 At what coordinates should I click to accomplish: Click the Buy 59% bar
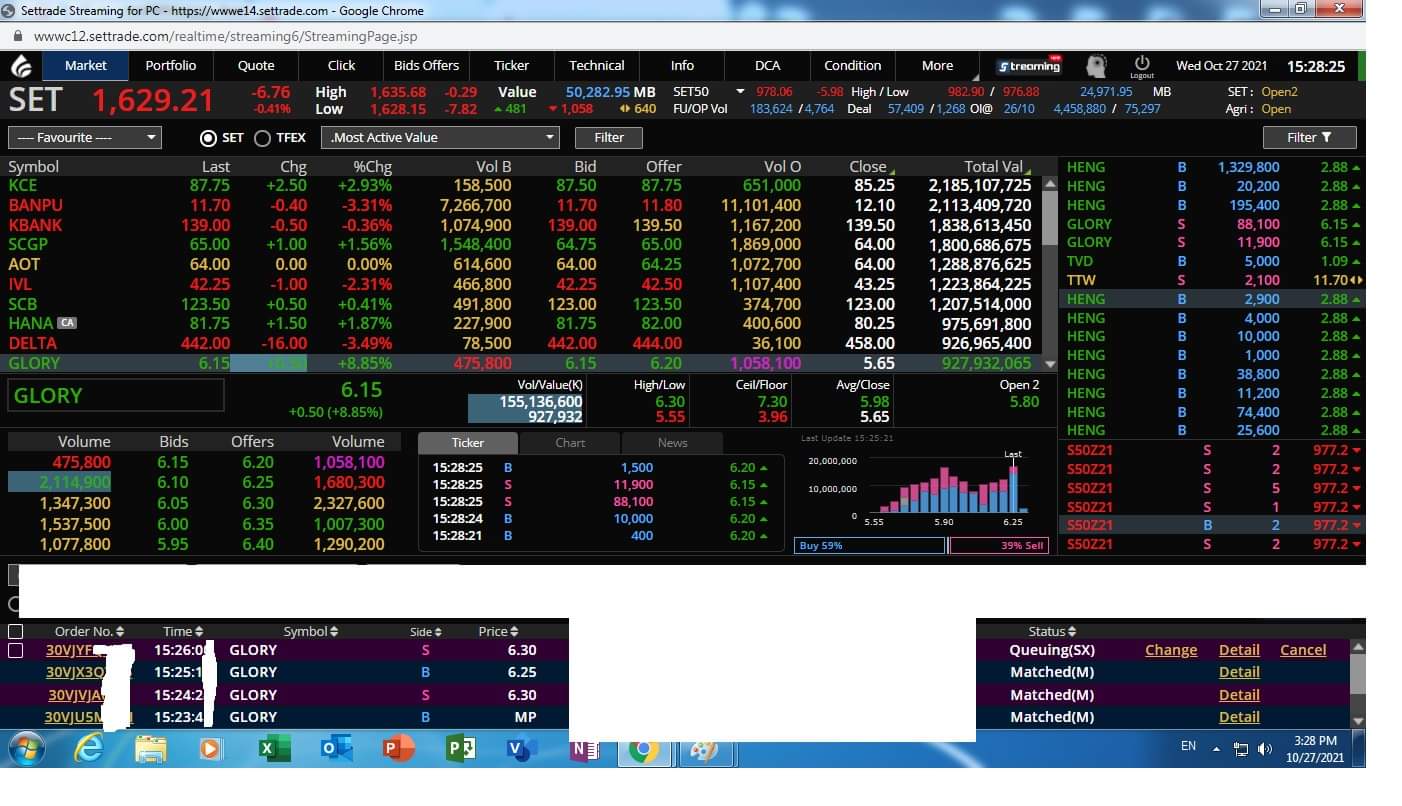pos(869,546)
